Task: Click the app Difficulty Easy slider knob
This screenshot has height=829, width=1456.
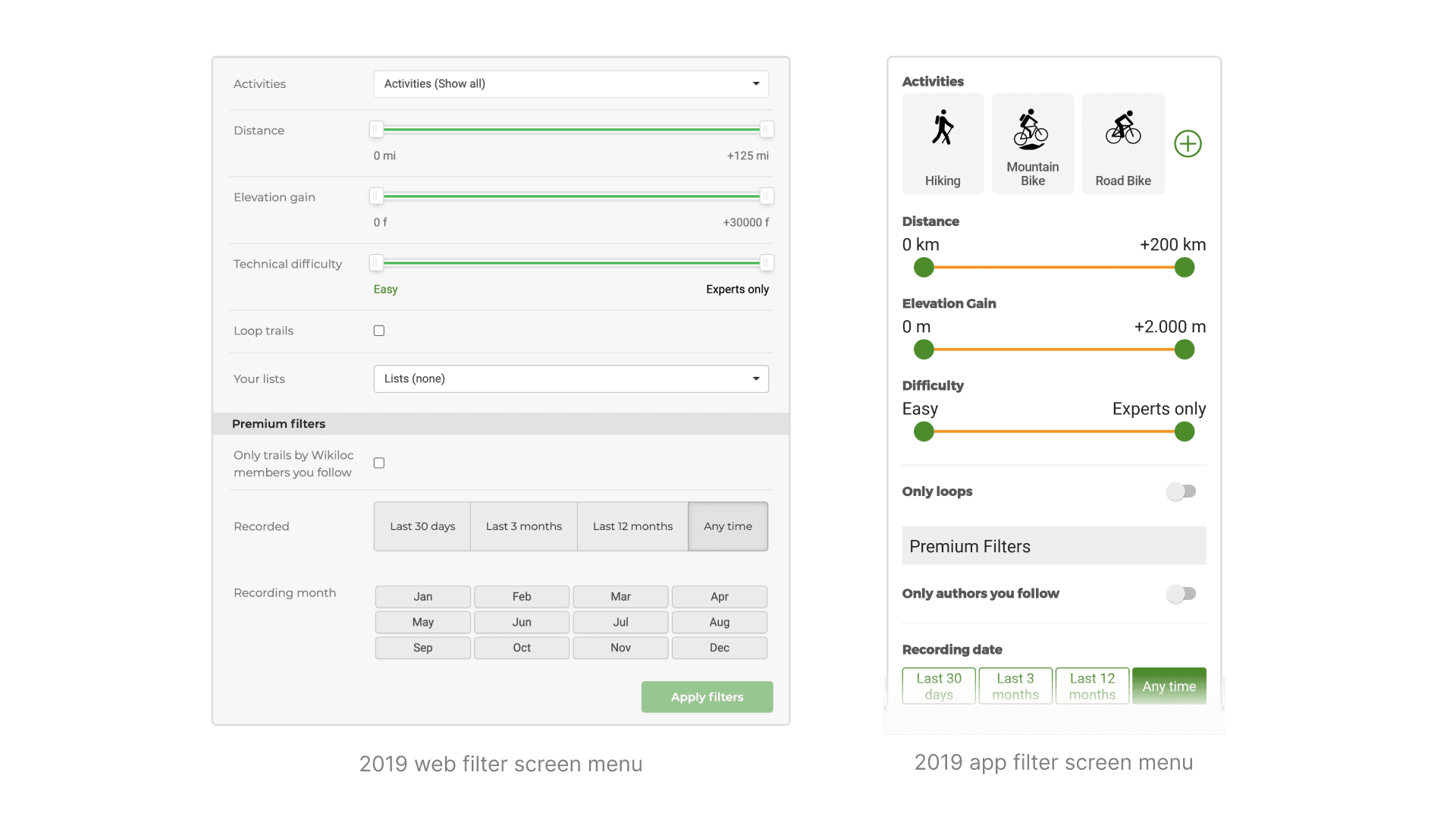Action: 924,432
